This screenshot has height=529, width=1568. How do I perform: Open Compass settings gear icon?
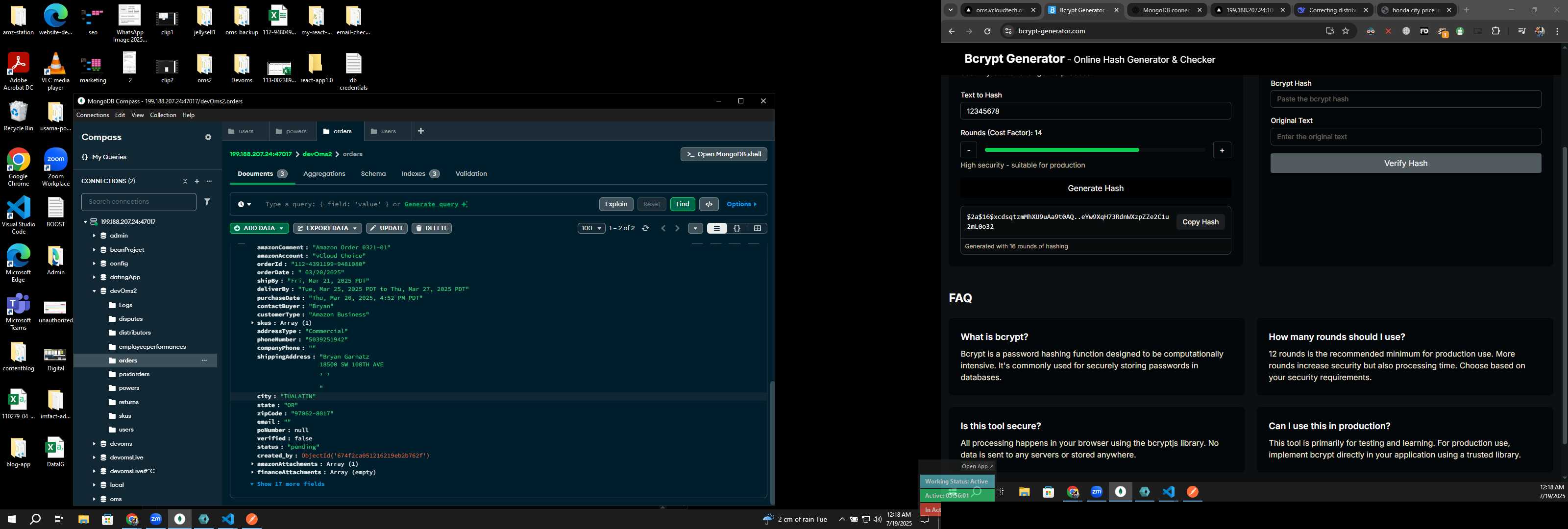[208, 138]
